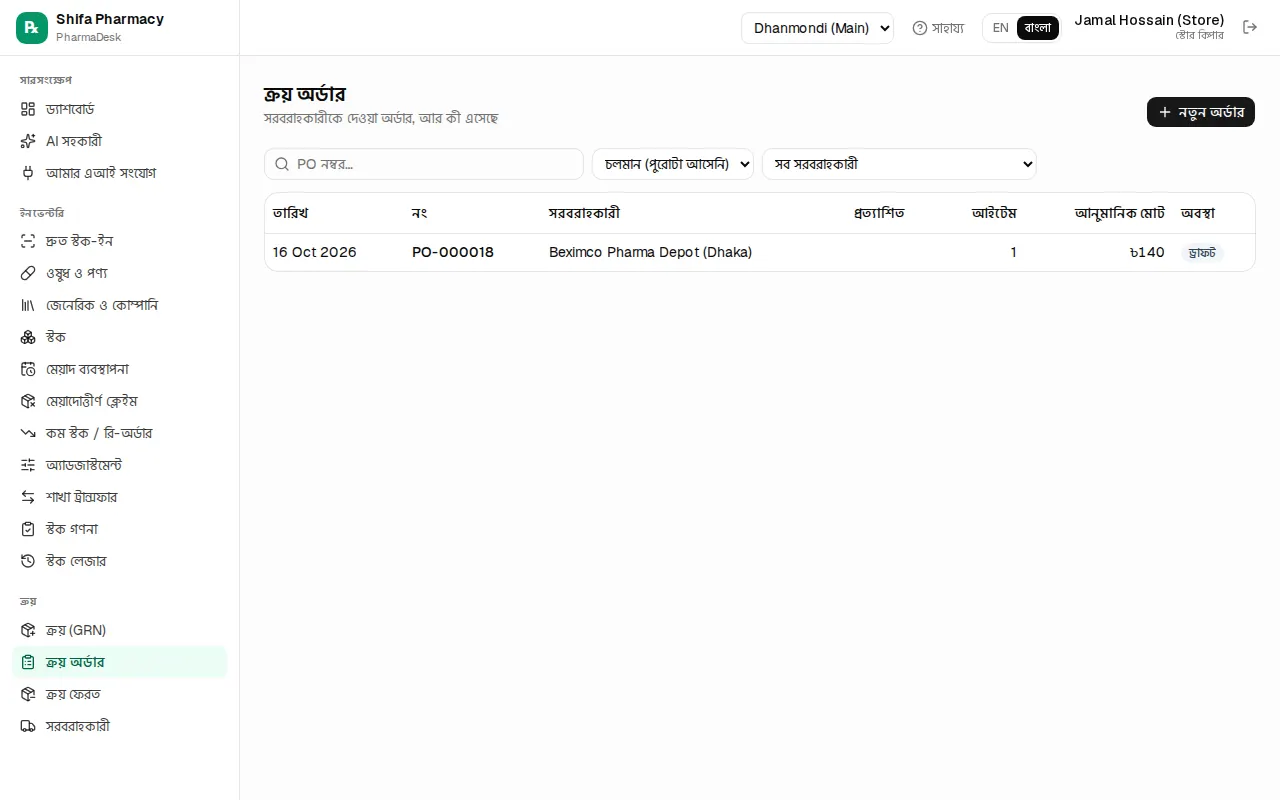Go to ক্রয় (GRN) in the sidebar
Screen dimensions: 1280x800
pyautogui.click(x=120, y=630)
